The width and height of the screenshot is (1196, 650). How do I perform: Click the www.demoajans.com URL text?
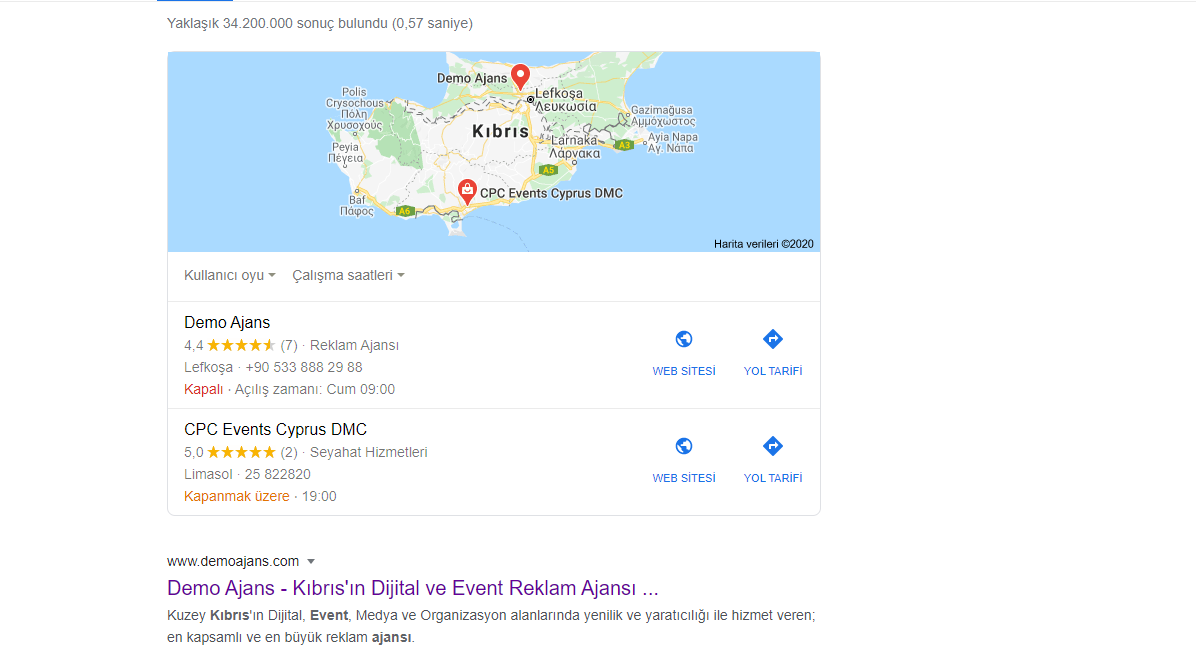[233, 562]
